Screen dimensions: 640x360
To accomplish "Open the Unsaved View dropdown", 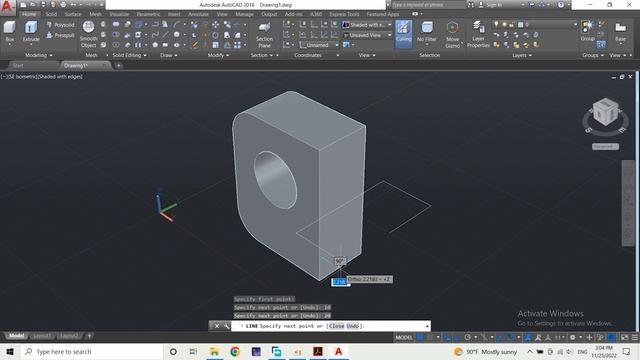I will 367,36.
